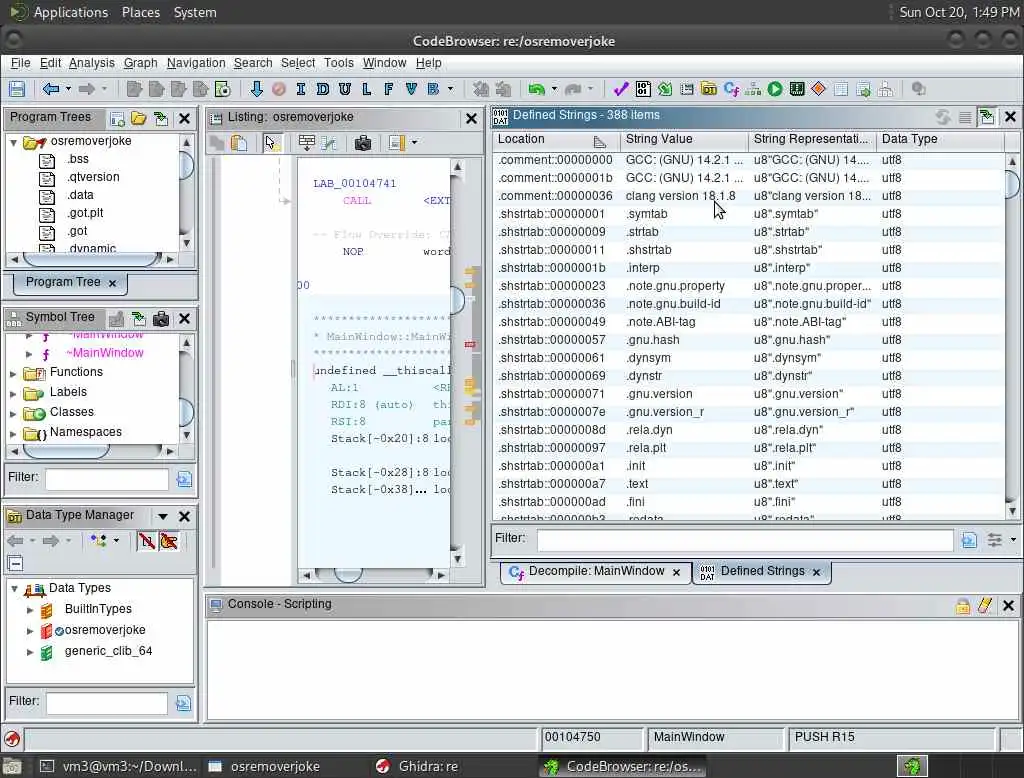Expand the Functions folder in Symbol Tree
This screenshot has height=778, width=1024.
click(x=13, y=374)
